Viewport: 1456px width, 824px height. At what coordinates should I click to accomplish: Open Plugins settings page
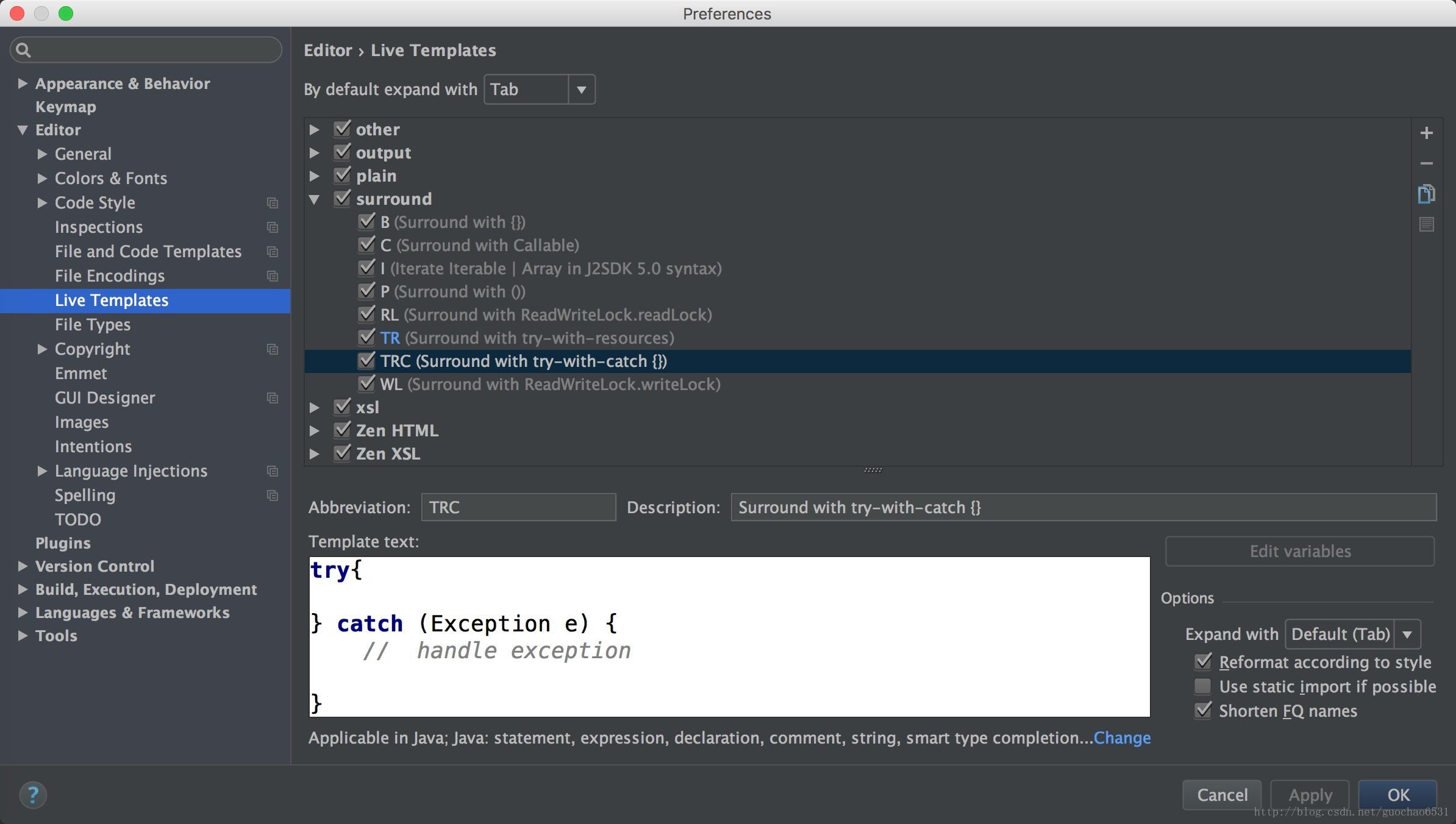(63, 543)
